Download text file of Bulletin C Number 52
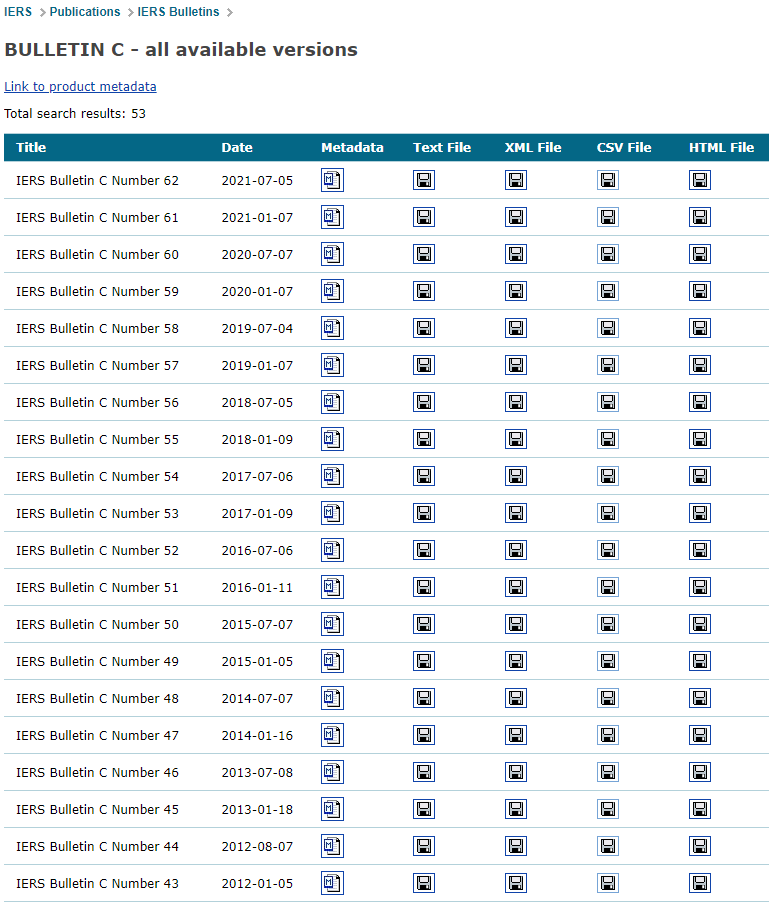The width and height of the screenshot is (773, 902). click(424, 550)
